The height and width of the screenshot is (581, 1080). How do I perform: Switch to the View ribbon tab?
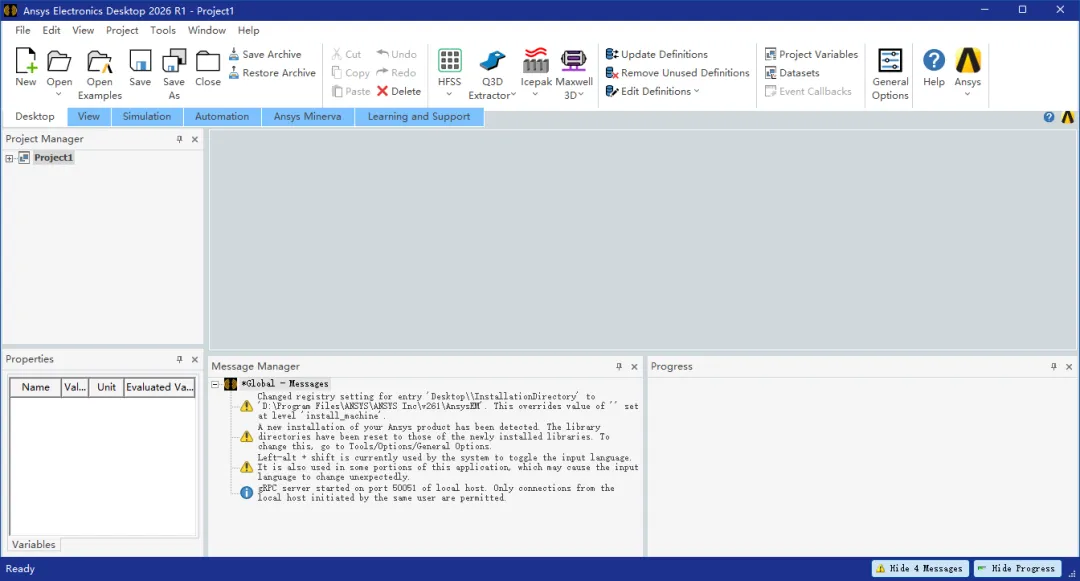pyautogui.click(x=88, y=117)
